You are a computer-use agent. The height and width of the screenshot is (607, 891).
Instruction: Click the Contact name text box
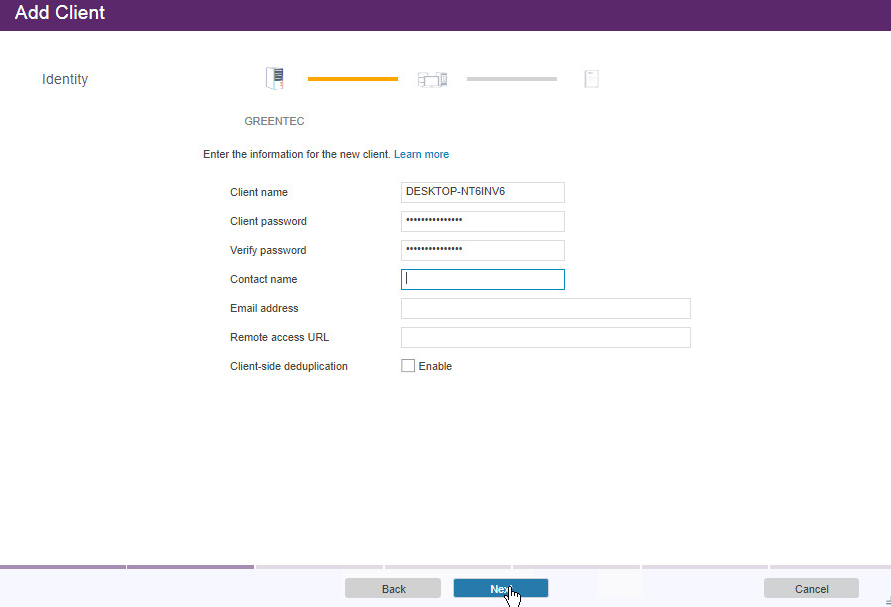tap(482, 280)
